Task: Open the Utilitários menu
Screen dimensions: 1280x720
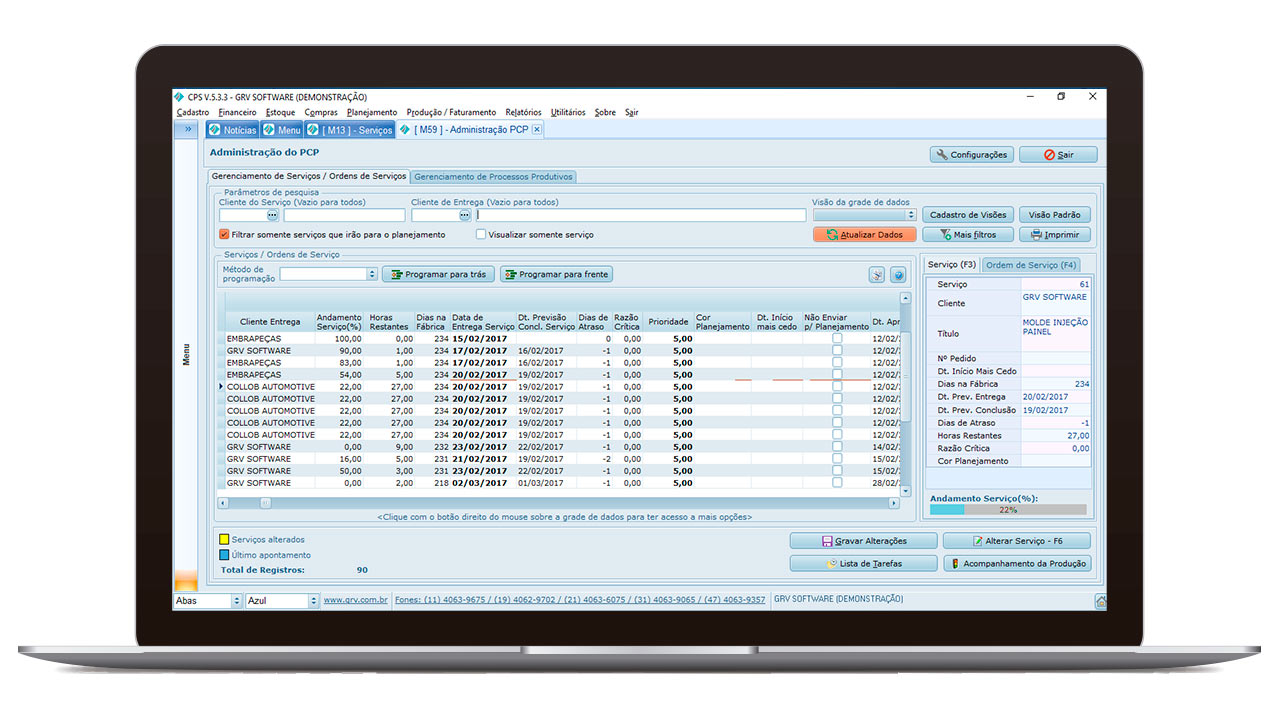Action: point(568,113)
